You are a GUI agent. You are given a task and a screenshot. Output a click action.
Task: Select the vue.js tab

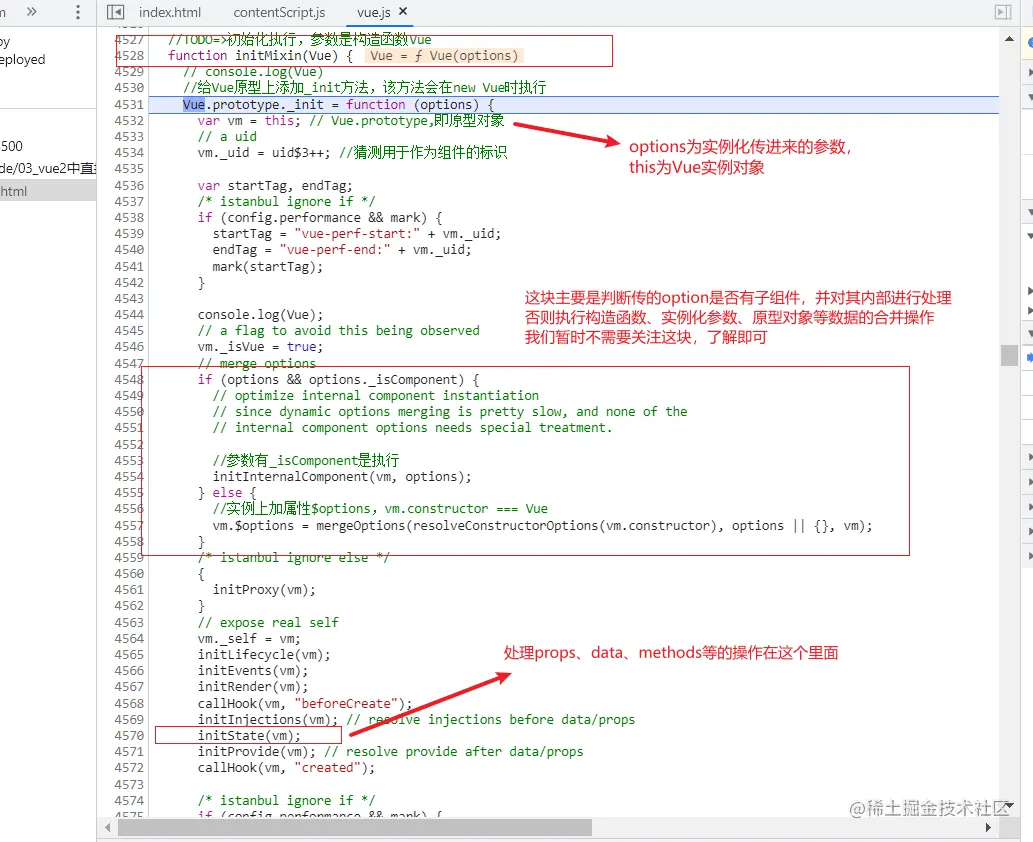coord(374,13)
